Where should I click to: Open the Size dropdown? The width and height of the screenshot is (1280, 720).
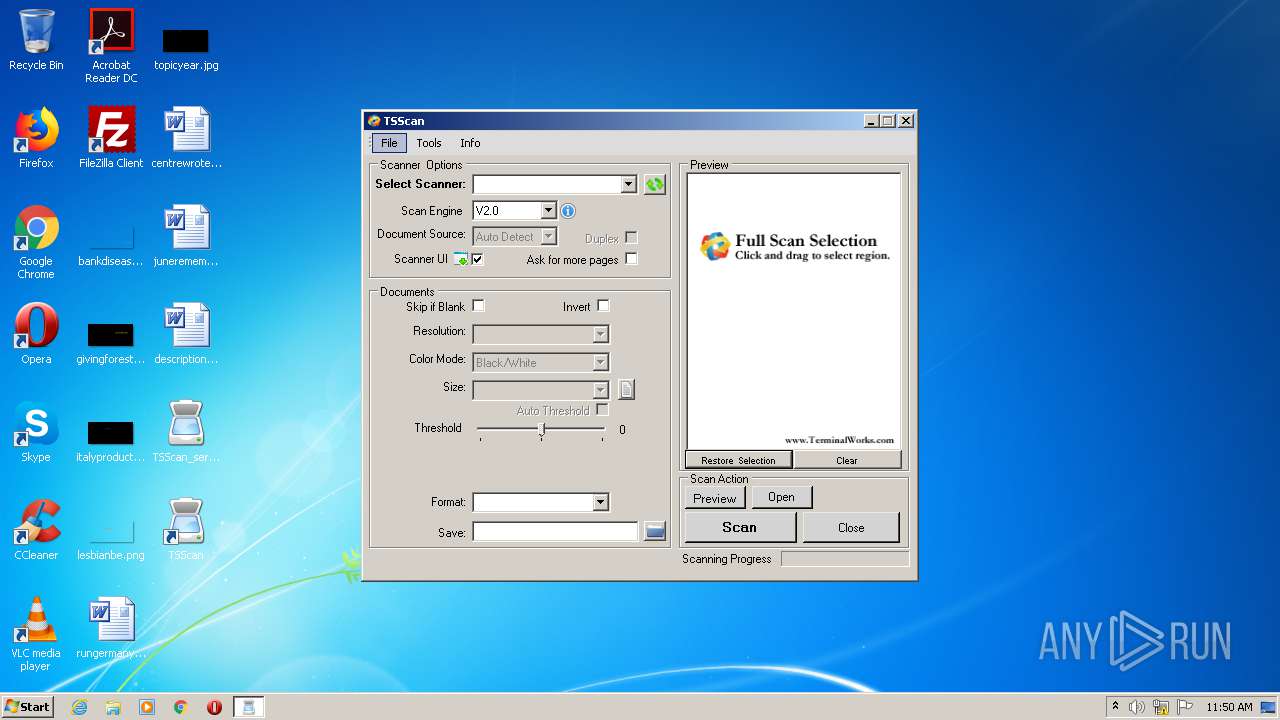[x=600, y=390]
